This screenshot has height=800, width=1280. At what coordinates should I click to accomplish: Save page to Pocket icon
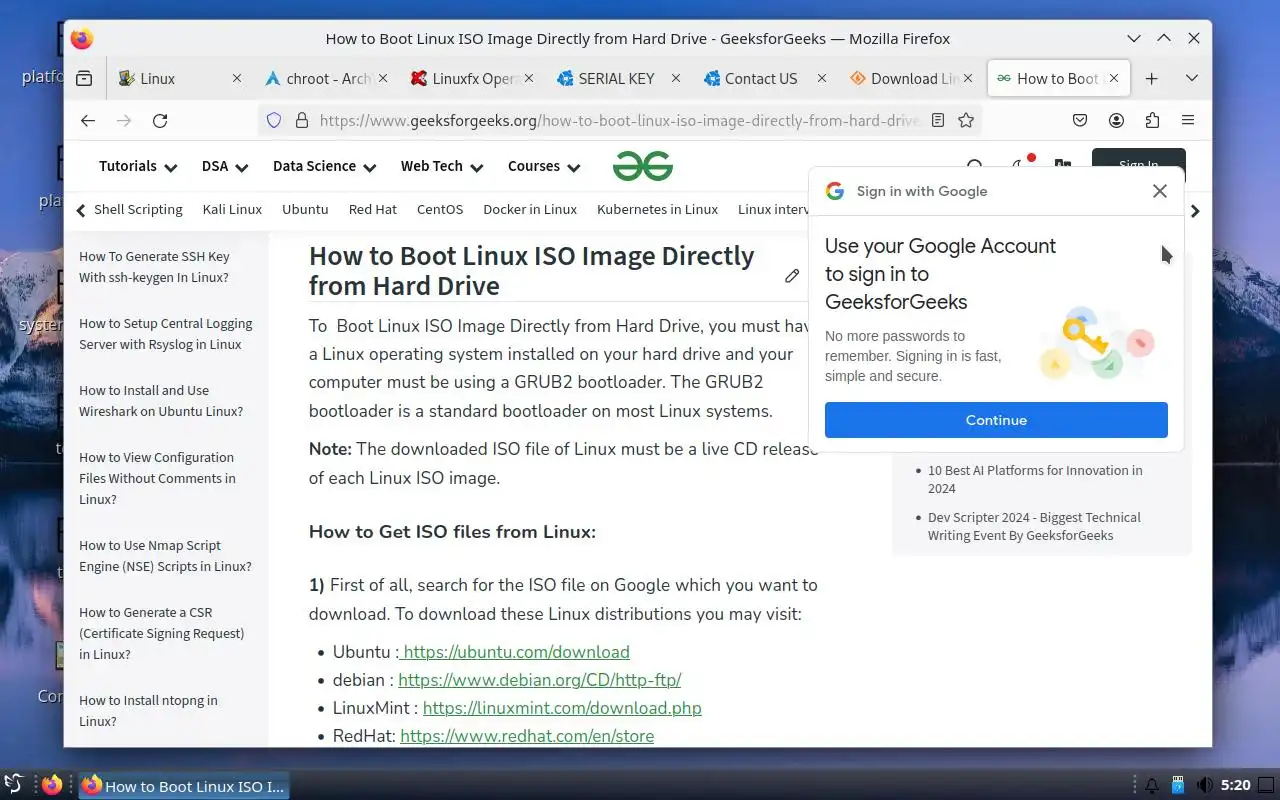click(x=1080, y=120)
